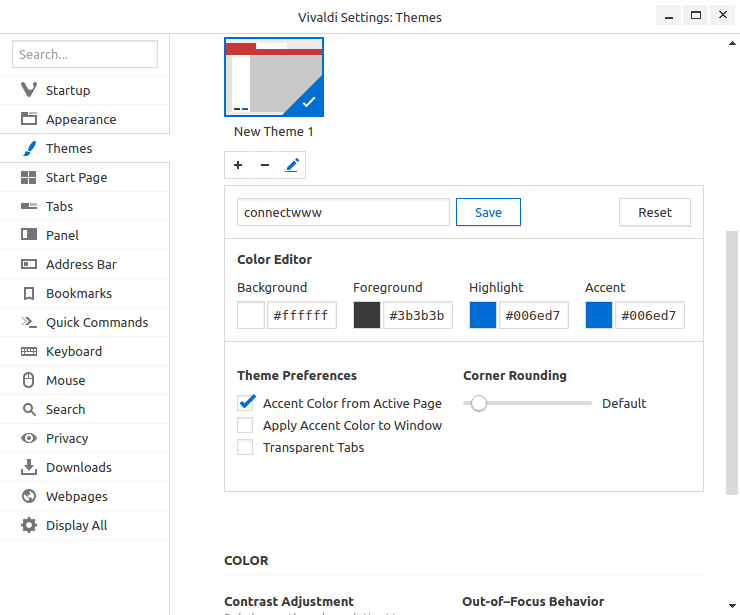The height and width of the screenshot is (615, 740).
Task: Click Background hex value #ffffff field
Action: point(302,315)
